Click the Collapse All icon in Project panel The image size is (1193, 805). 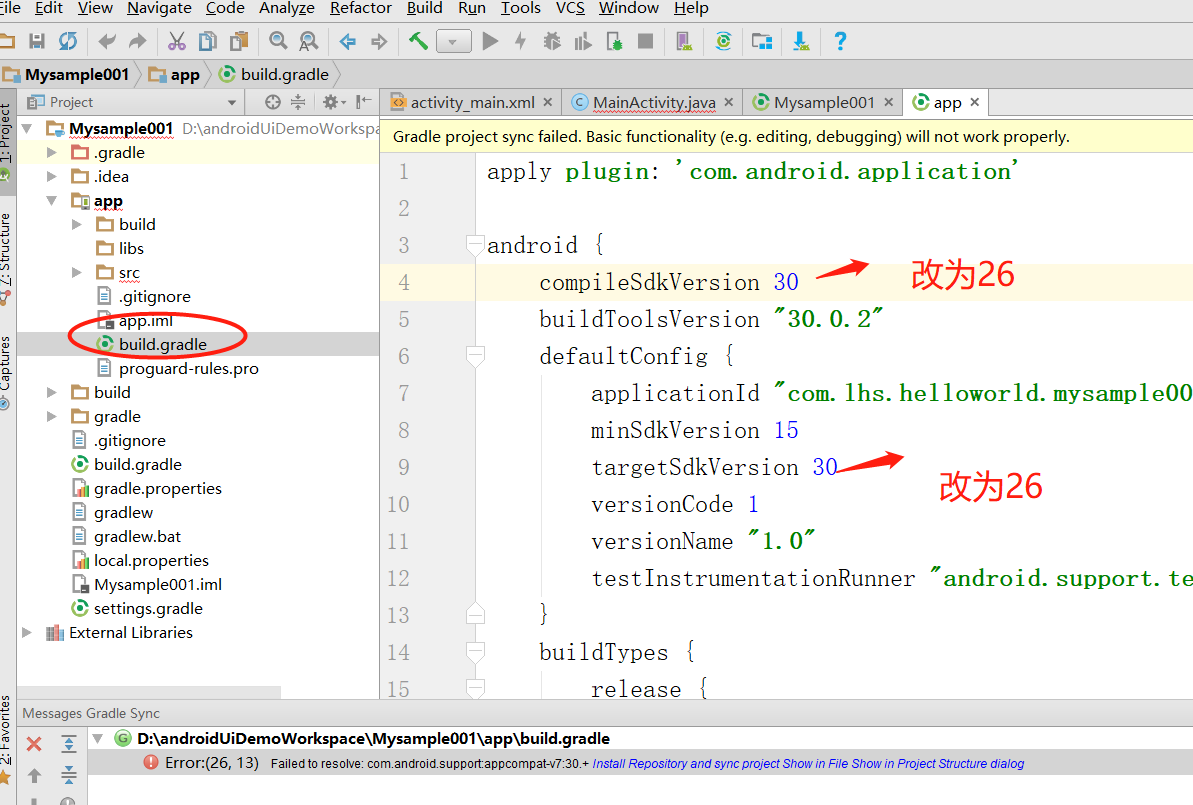[x=298, y=102]
